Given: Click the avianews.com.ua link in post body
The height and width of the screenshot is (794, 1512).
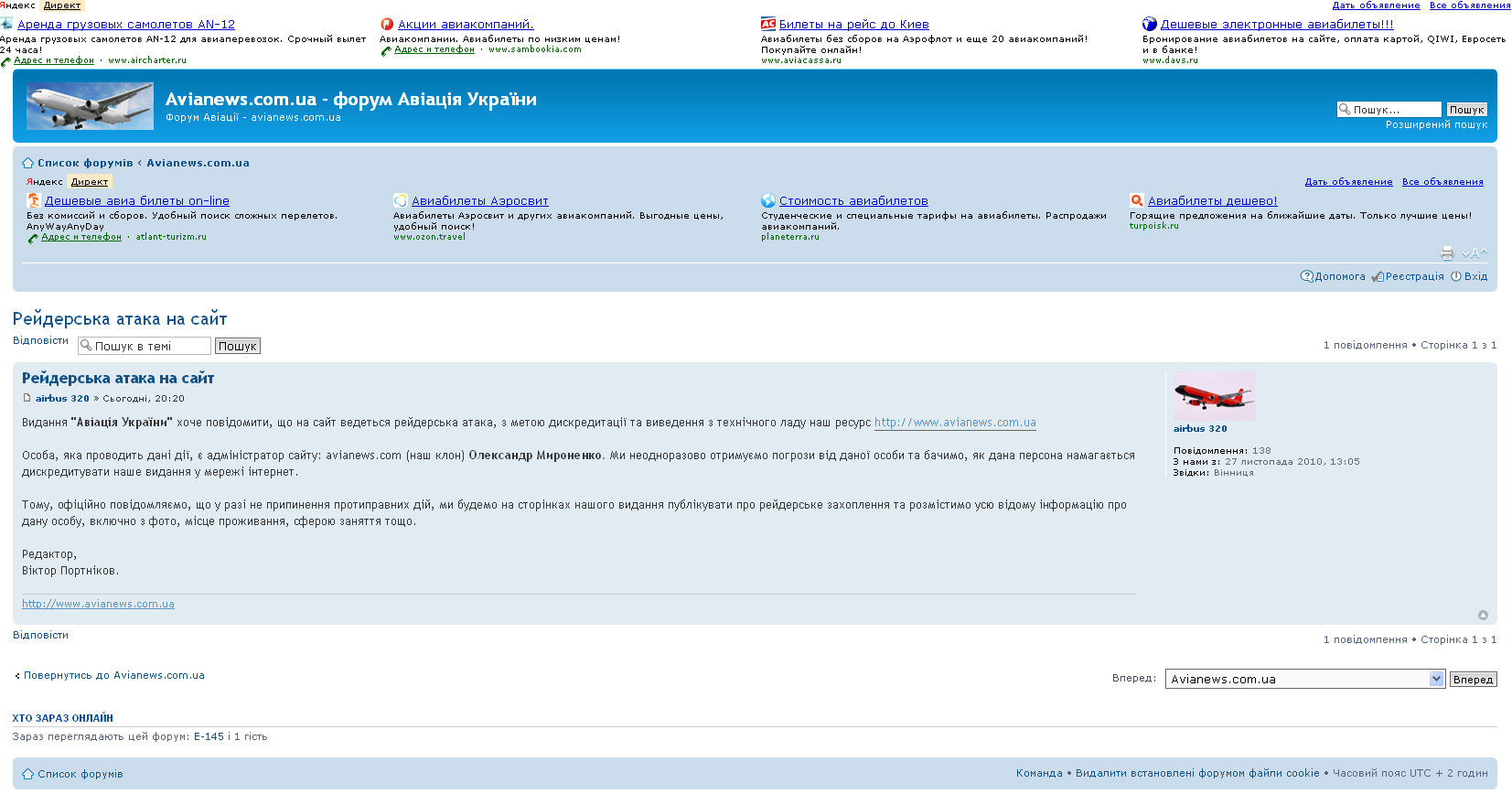Looking at the screenshot, I should point(955,423).
